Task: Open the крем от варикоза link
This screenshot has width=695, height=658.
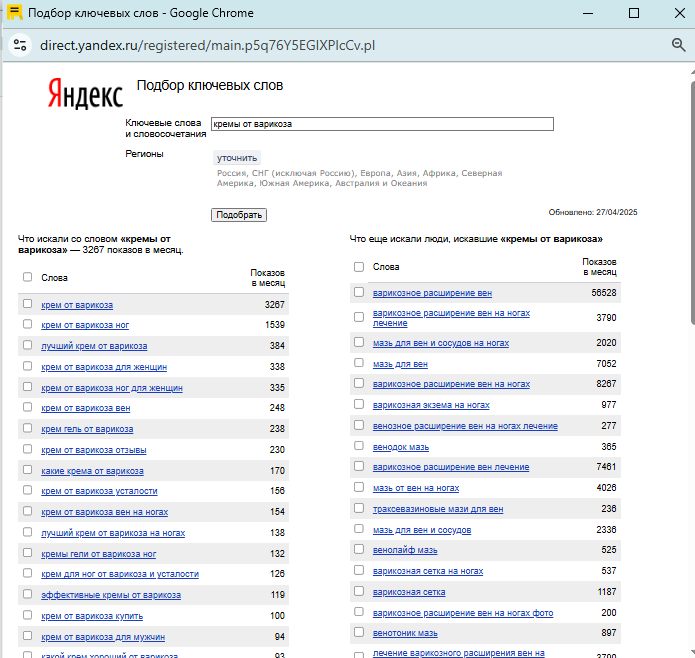Action: [x=77, y=305]
